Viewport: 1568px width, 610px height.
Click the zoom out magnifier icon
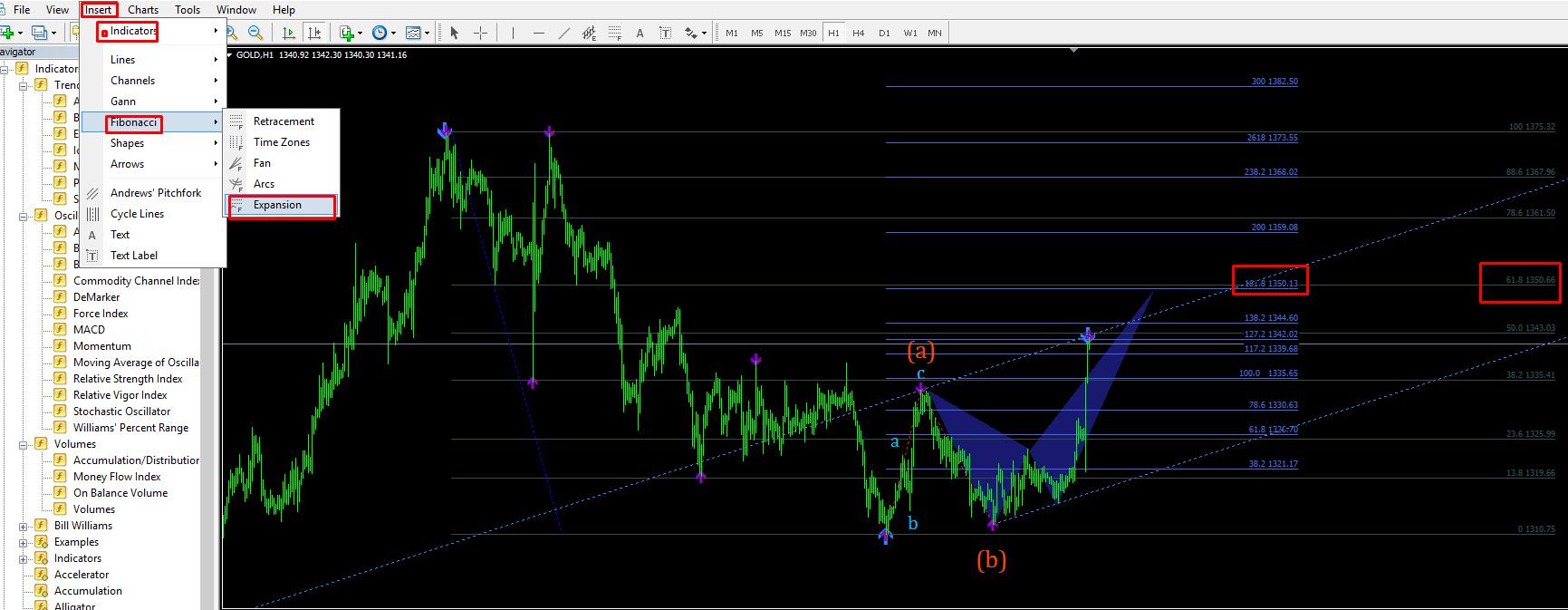(x=255, y=33)
